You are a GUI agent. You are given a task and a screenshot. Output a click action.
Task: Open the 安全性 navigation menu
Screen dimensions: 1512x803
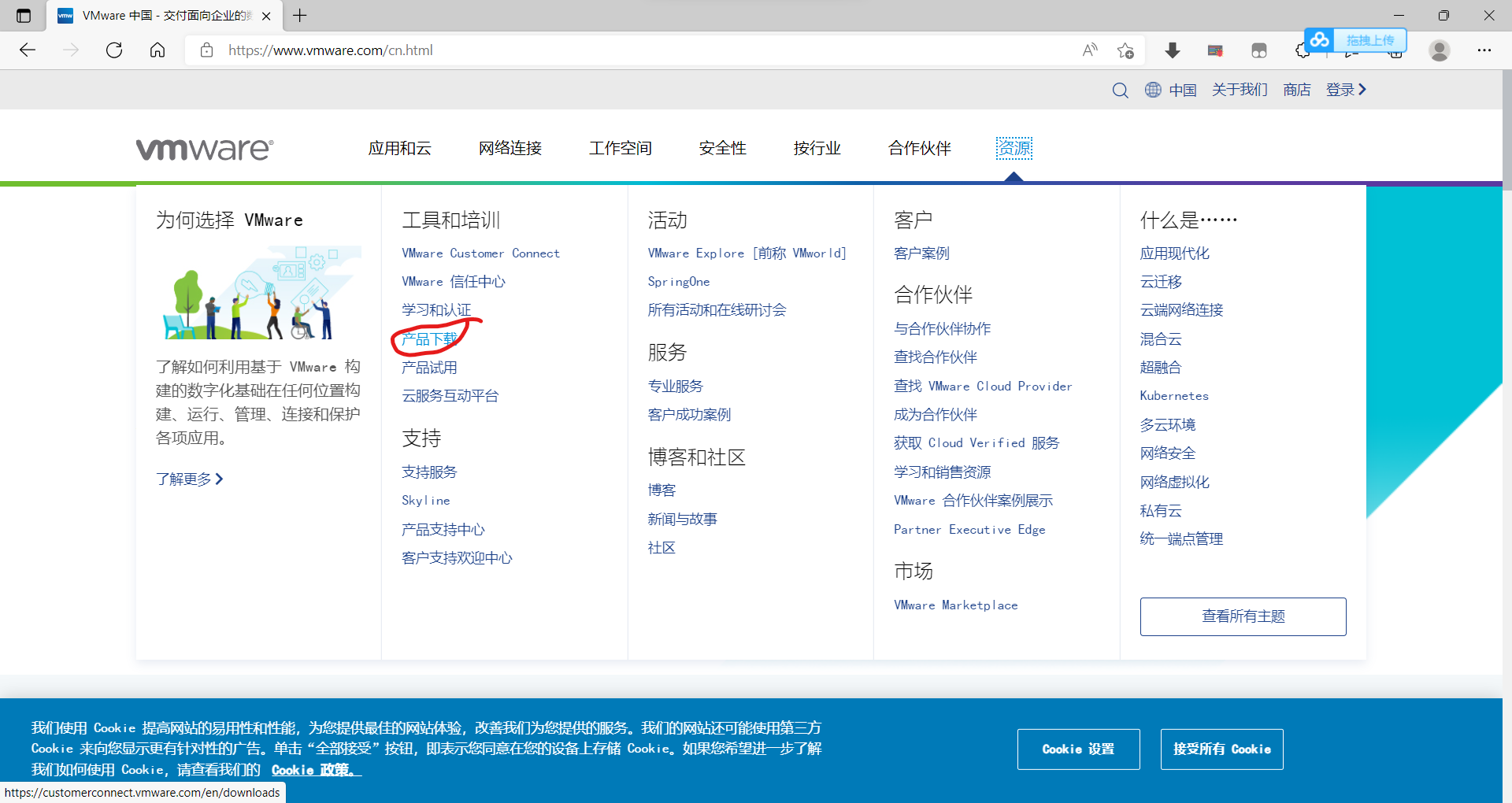click(723, 148)
